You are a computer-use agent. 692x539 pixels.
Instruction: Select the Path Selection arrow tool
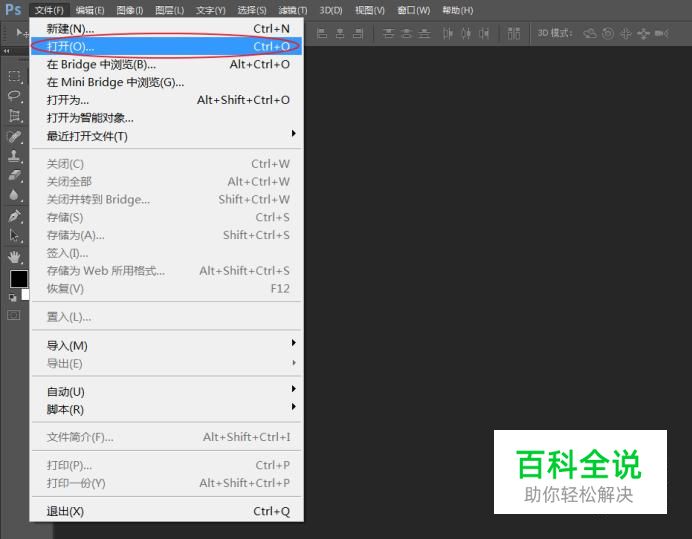coord(14,235)
